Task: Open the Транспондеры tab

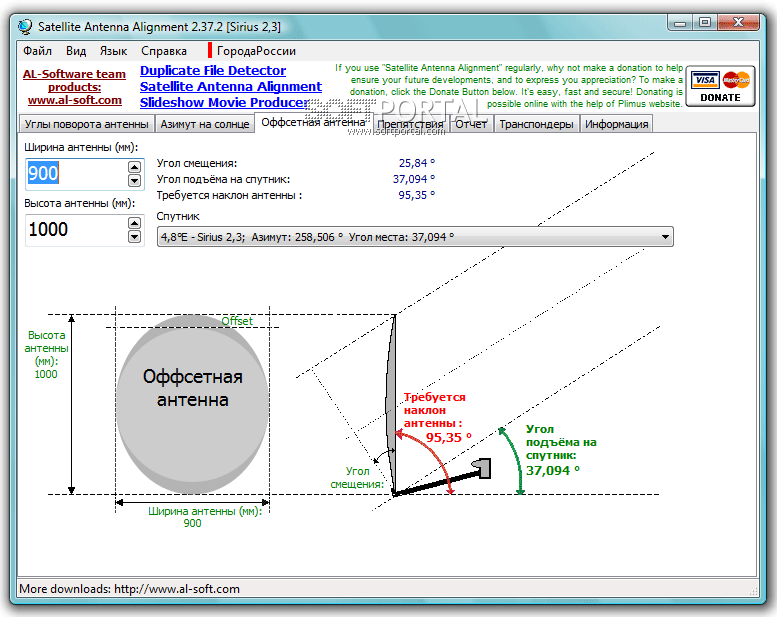Action: click(536, 124)
